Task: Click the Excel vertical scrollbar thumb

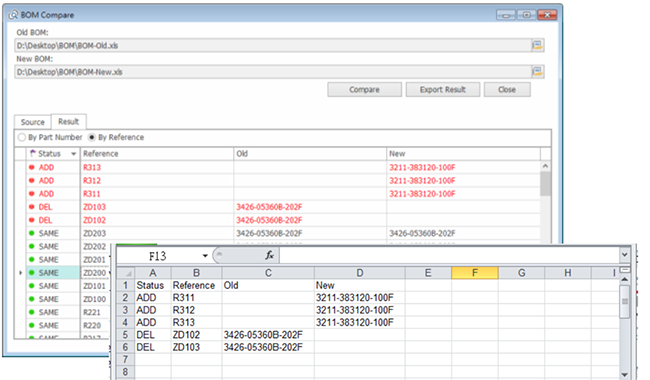Action: 625,302
